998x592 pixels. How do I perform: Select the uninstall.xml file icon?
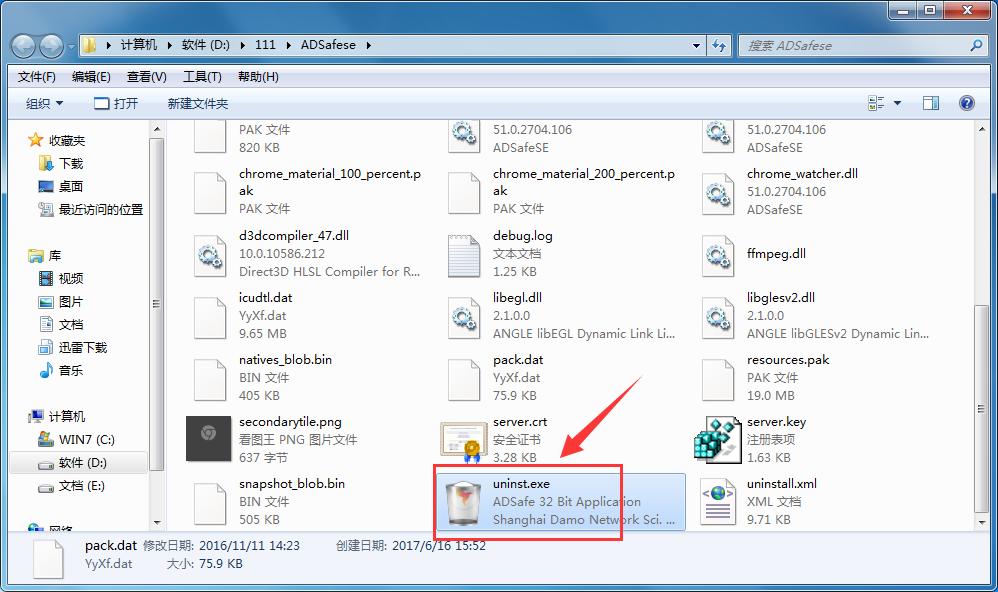[x=717, y=502]
